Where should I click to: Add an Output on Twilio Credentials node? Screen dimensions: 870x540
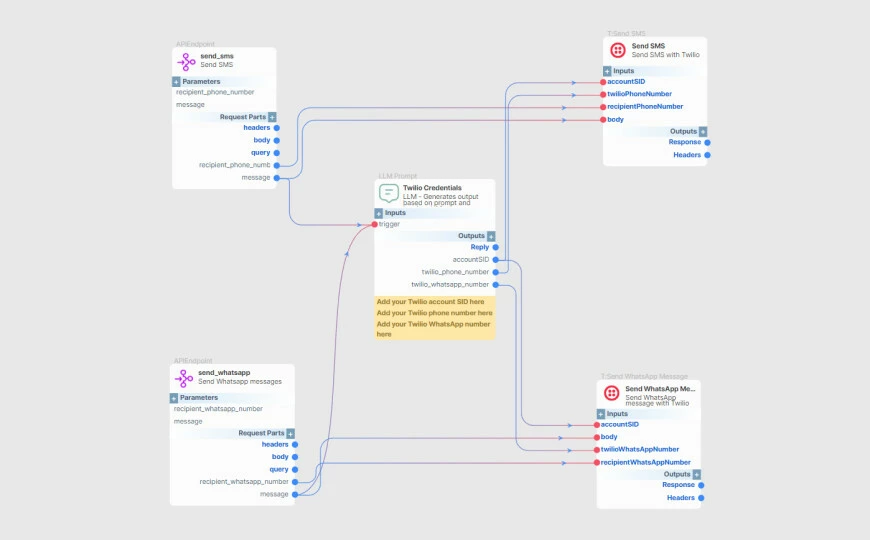point(491,236)
